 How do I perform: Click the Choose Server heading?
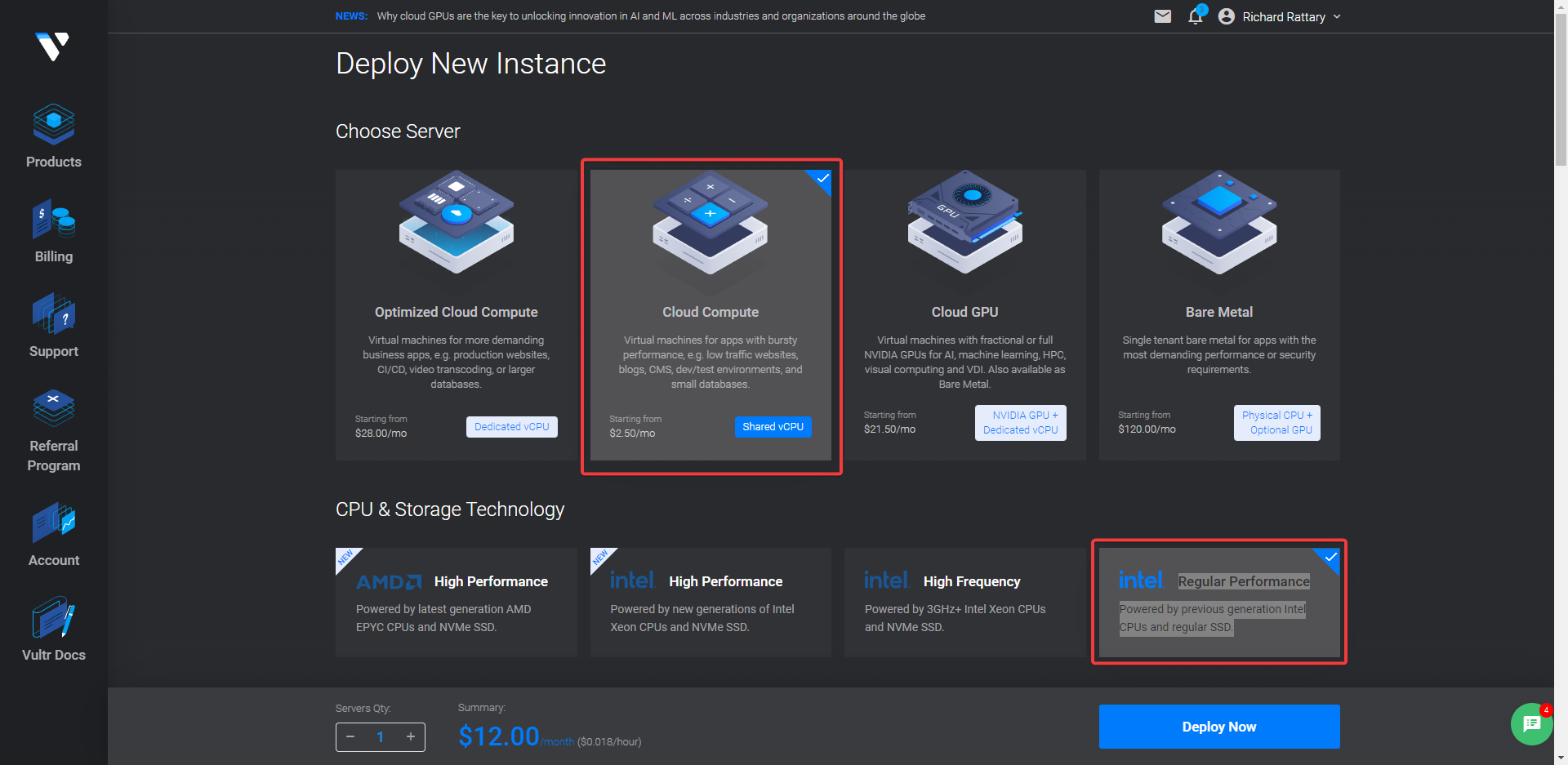coord(398,131)
